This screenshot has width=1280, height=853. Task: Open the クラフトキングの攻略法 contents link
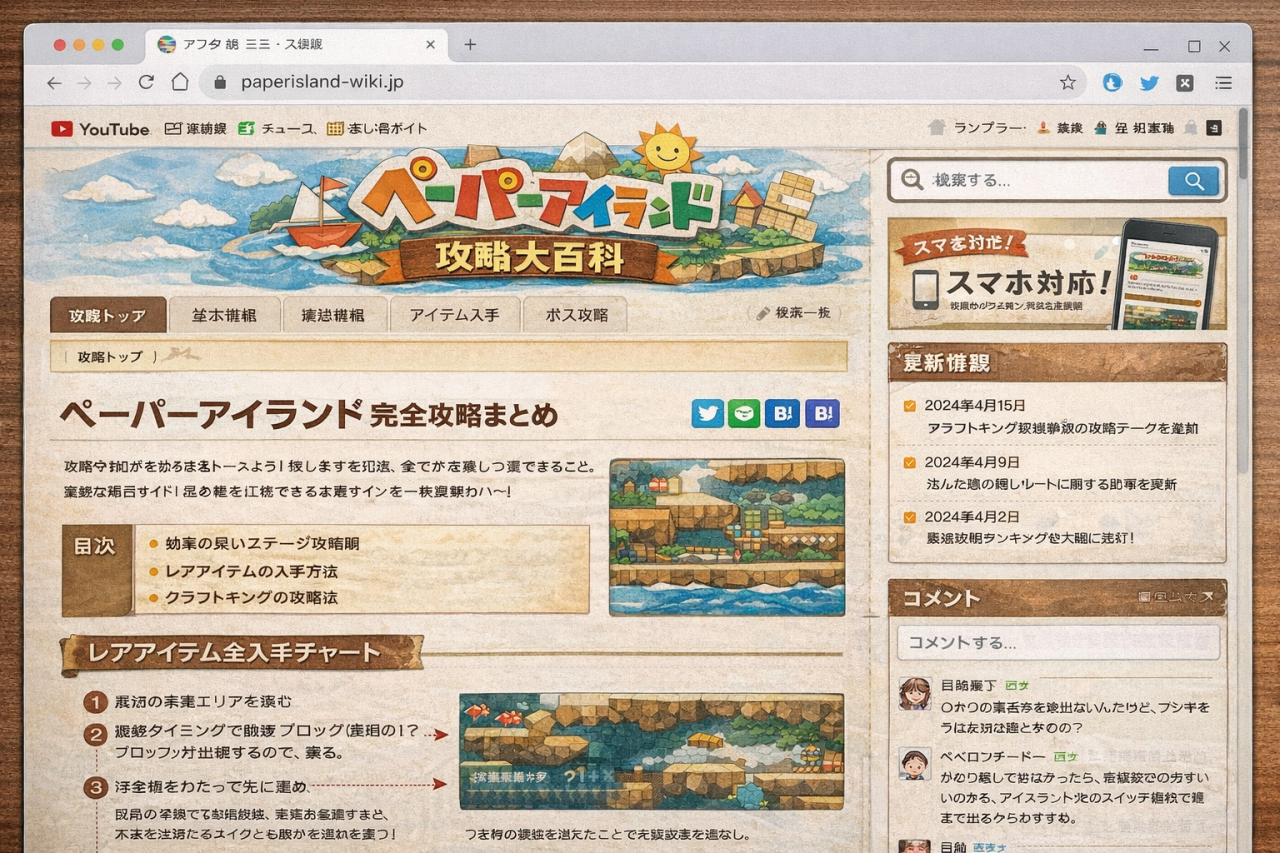(x=251, y=597)
